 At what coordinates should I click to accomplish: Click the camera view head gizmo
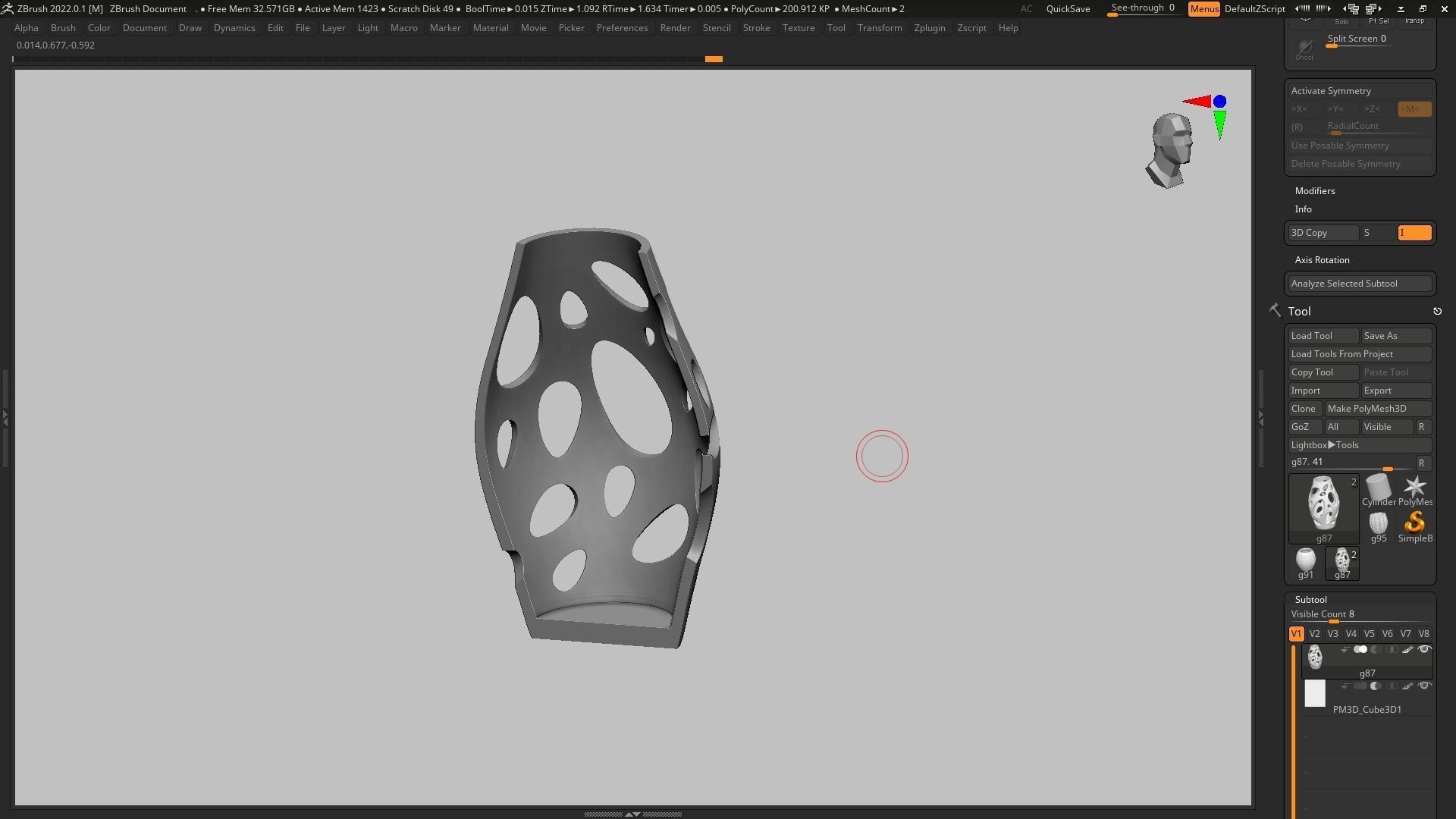(1170, 150)
